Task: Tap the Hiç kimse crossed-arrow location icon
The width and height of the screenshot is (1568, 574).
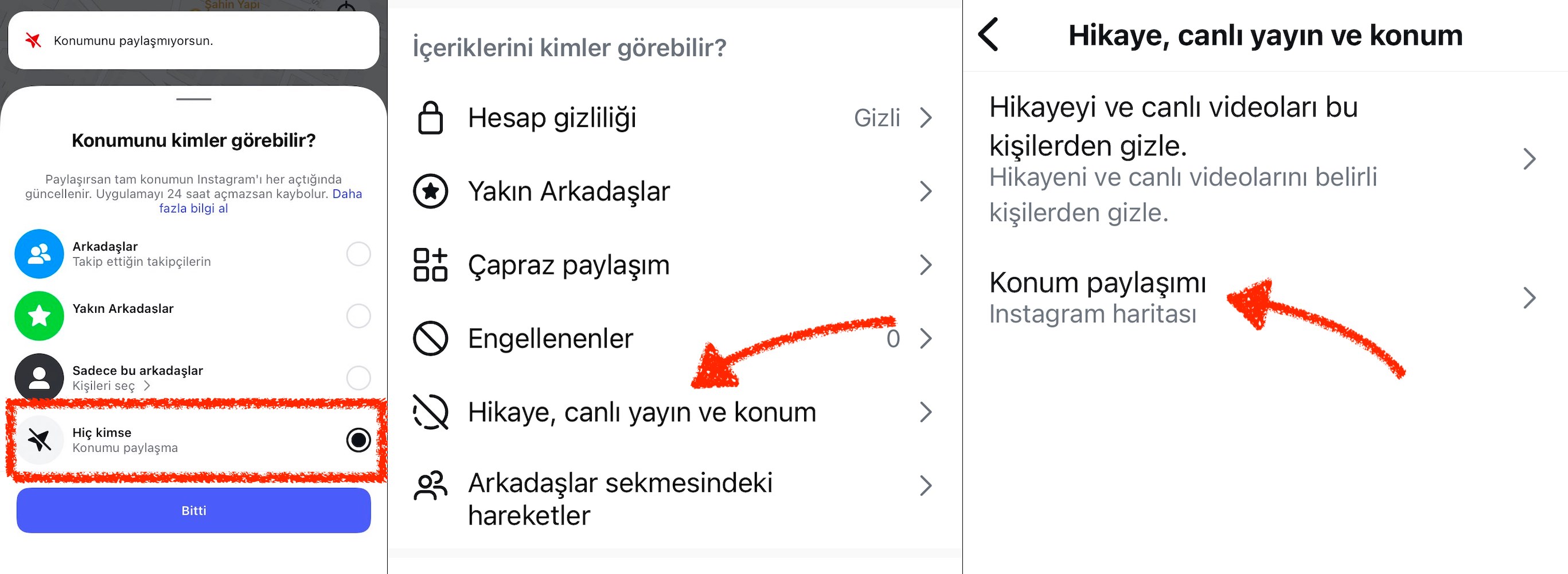Action: point(39,440)
